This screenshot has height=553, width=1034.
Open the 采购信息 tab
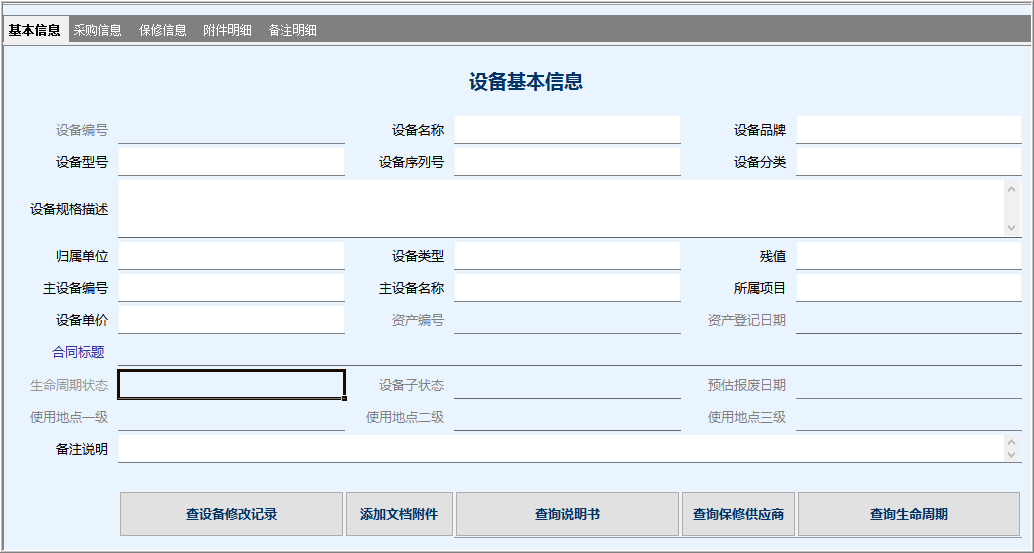tap(98, 30)
